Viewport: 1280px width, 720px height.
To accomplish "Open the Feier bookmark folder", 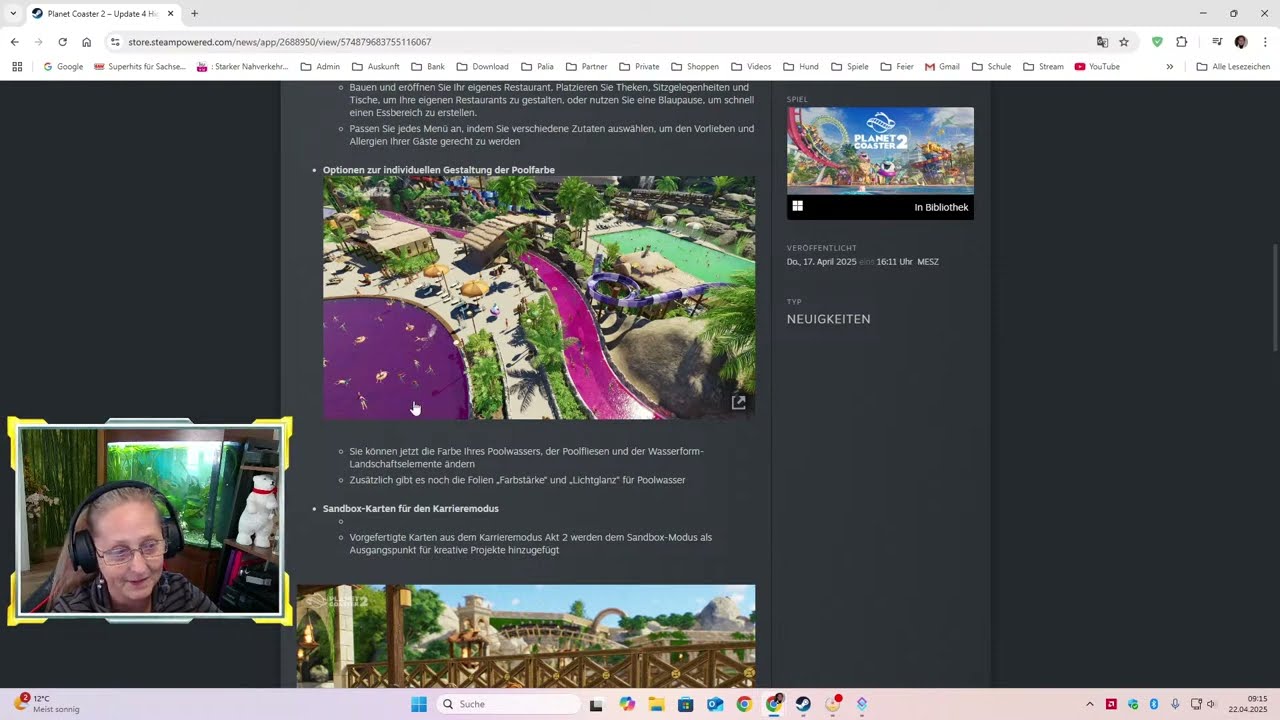I will 896,67.
